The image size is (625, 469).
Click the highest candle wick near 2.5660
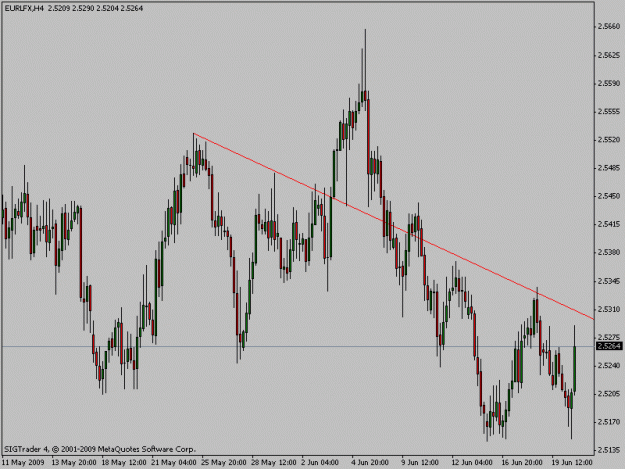click(x=365, y=60)
